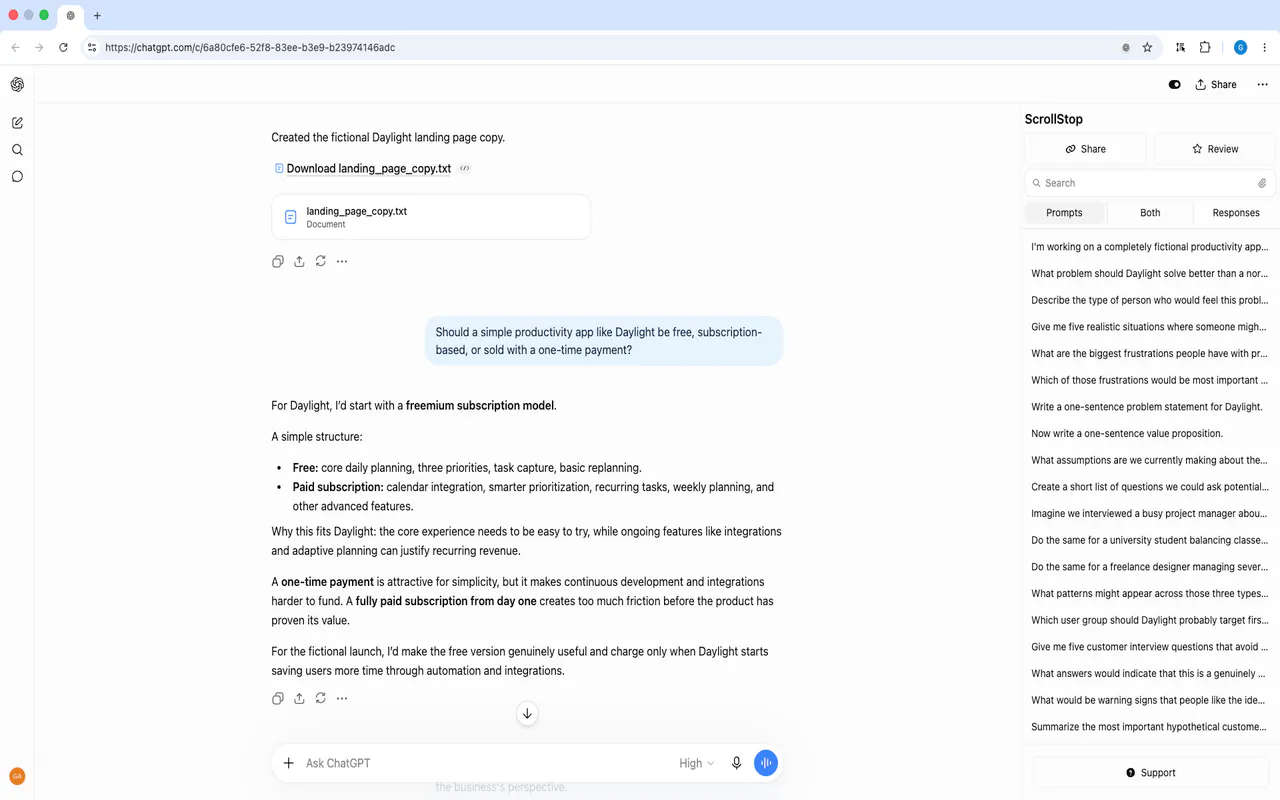Select prompt "What problem should Daylight solve better"
1280x800 pixels.
pyautogui.click(x=1150, y=273)
